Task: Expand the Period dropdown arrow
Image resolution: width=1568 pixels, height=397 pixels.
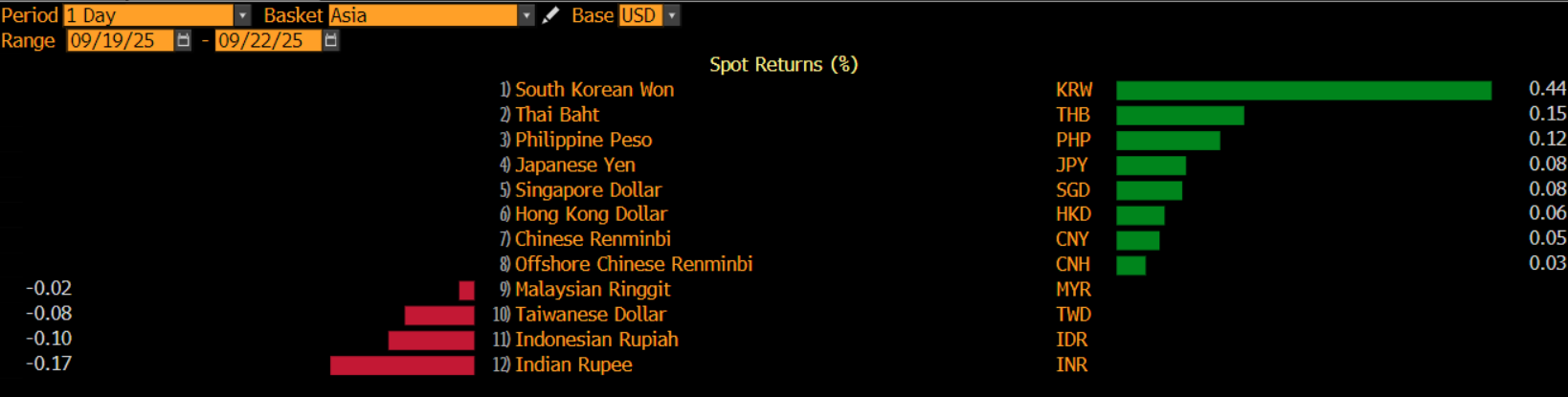Action: click(242, 15)
